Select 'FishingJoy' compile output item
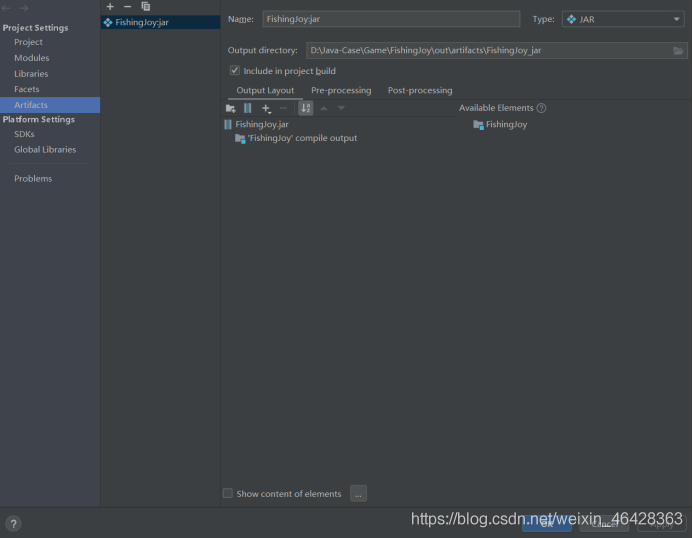The image size is (693, 538). tap(296, 138)
